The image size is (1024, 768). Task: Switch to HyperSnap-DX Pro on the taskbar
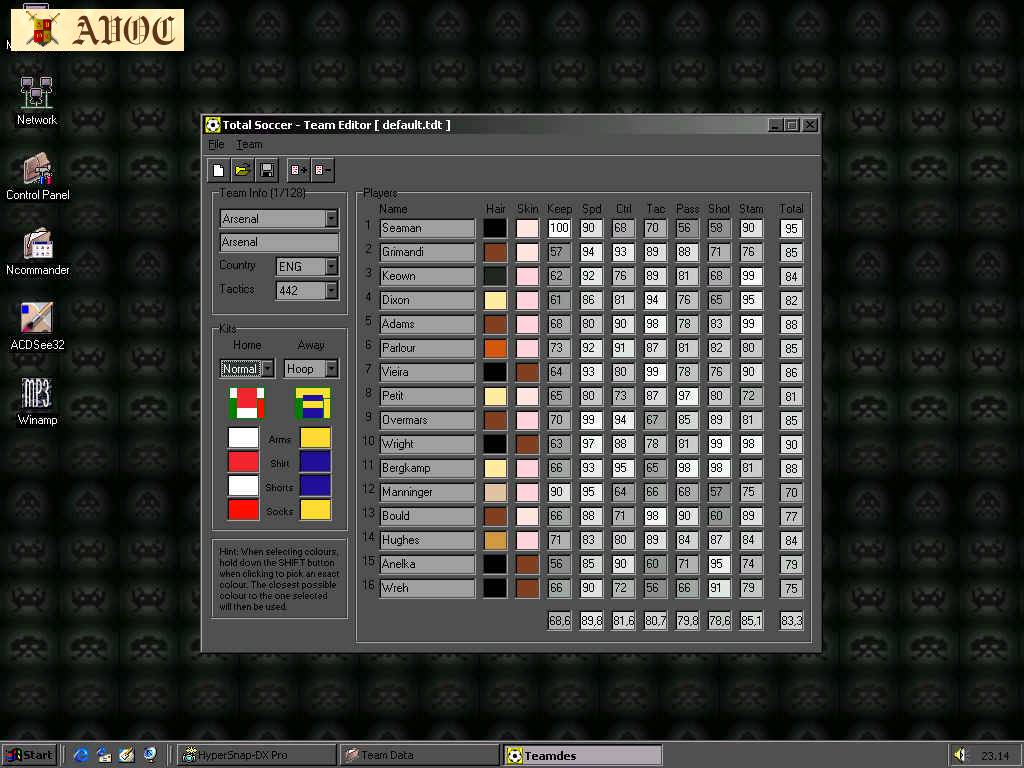pyautogui.click(x=257, y=755)
